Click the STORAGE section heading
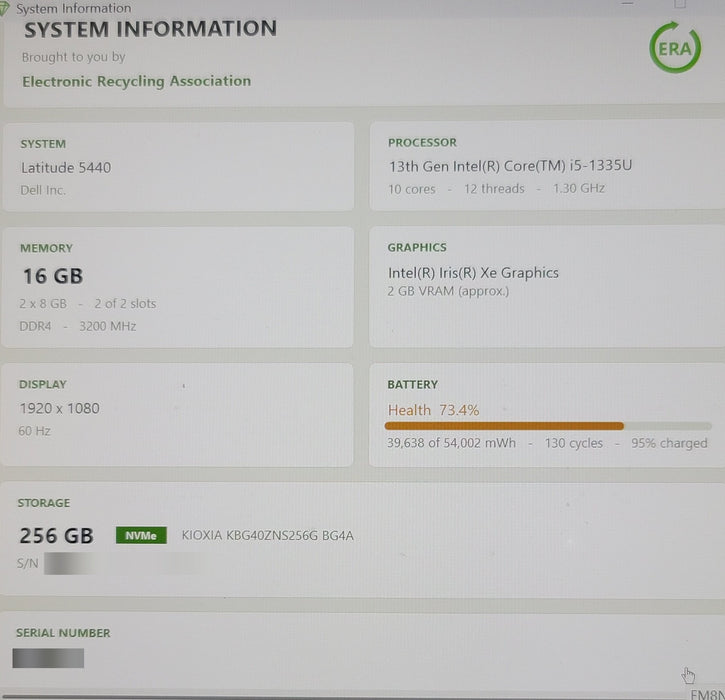725x700 pixels. tap(43, 503)
